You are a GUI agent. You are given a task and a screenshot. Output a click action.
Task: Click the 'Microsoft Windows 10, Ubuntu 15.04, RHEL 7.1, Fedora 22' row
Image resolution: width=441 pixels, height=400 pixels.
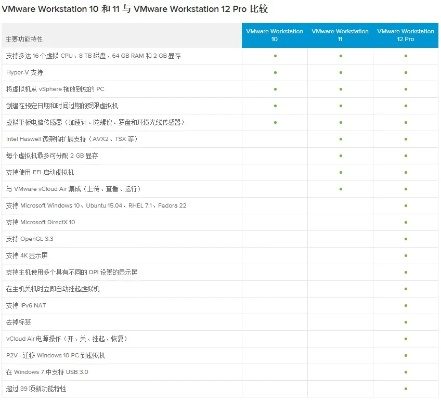[220, 206]
